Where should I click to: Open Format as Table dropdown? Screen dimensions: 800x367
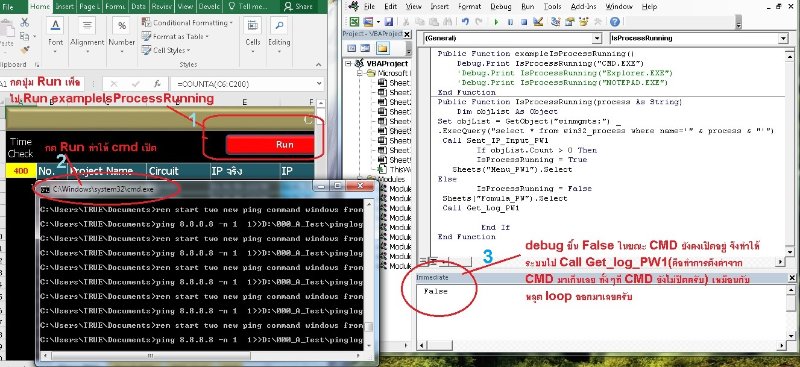(x=175, y=36)
